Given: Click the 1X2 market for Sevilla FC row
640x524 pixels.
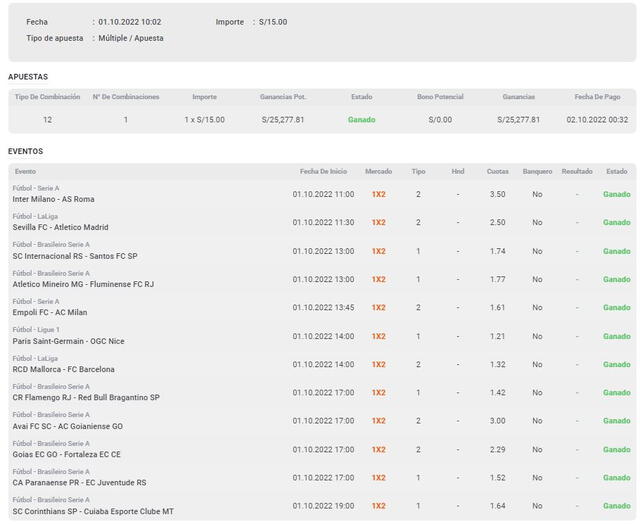Looking at the screenshot, I should (x=378, y=222).
